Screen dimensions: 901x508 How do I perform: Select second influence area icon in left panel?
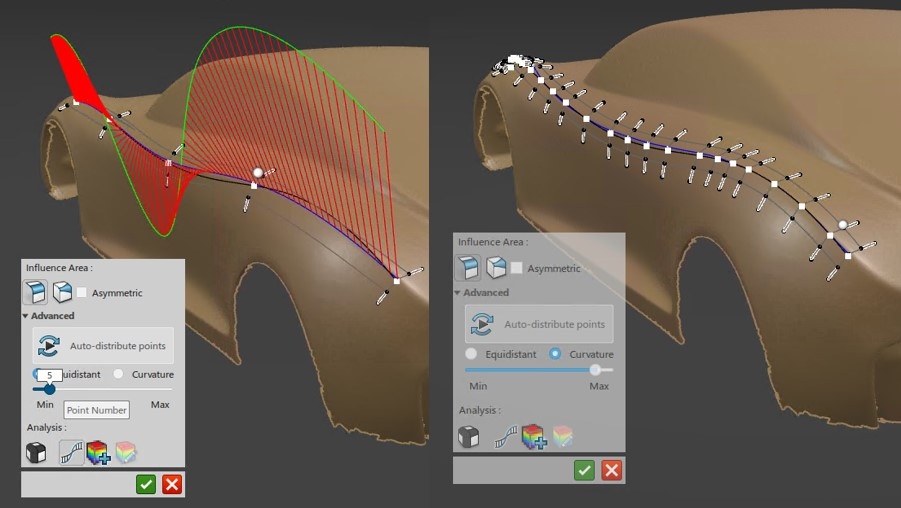[x=63, y=292]
